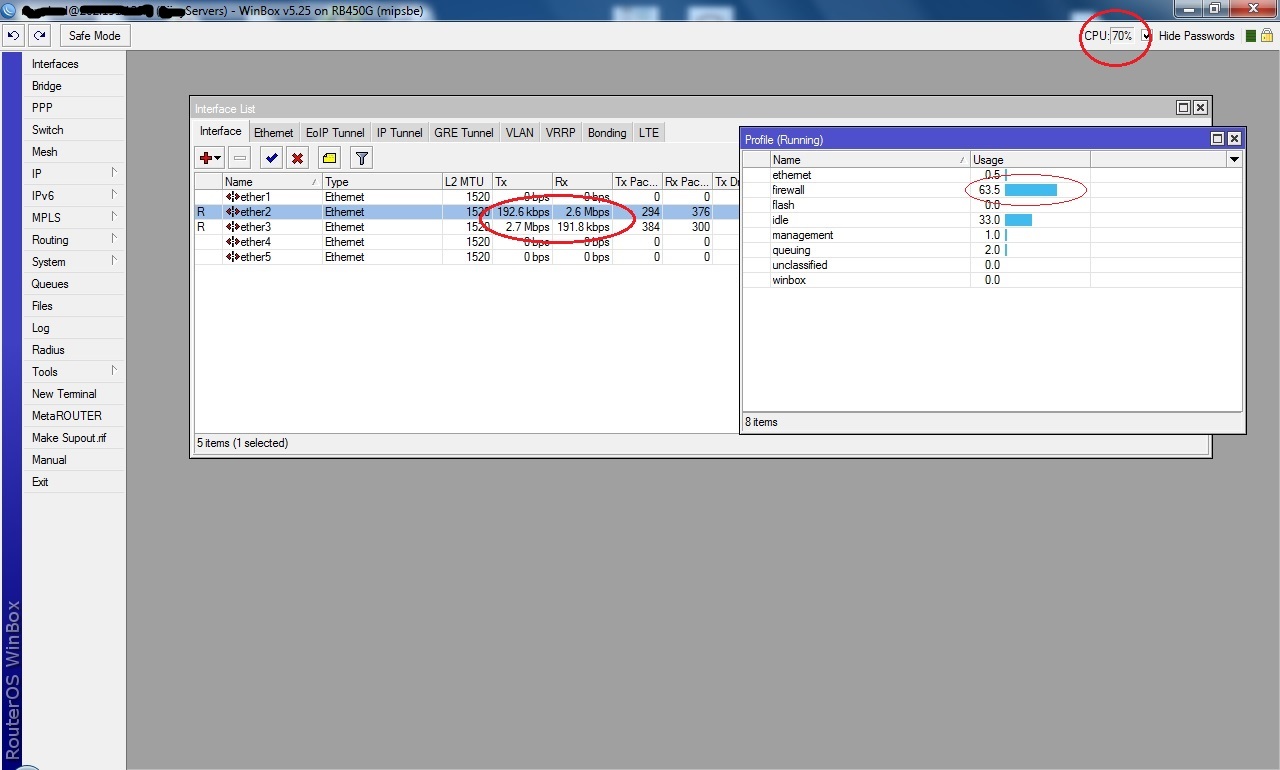The image size is (1280, 770).
Task: Click the redo arrow icon
Action: pos(38,35)
